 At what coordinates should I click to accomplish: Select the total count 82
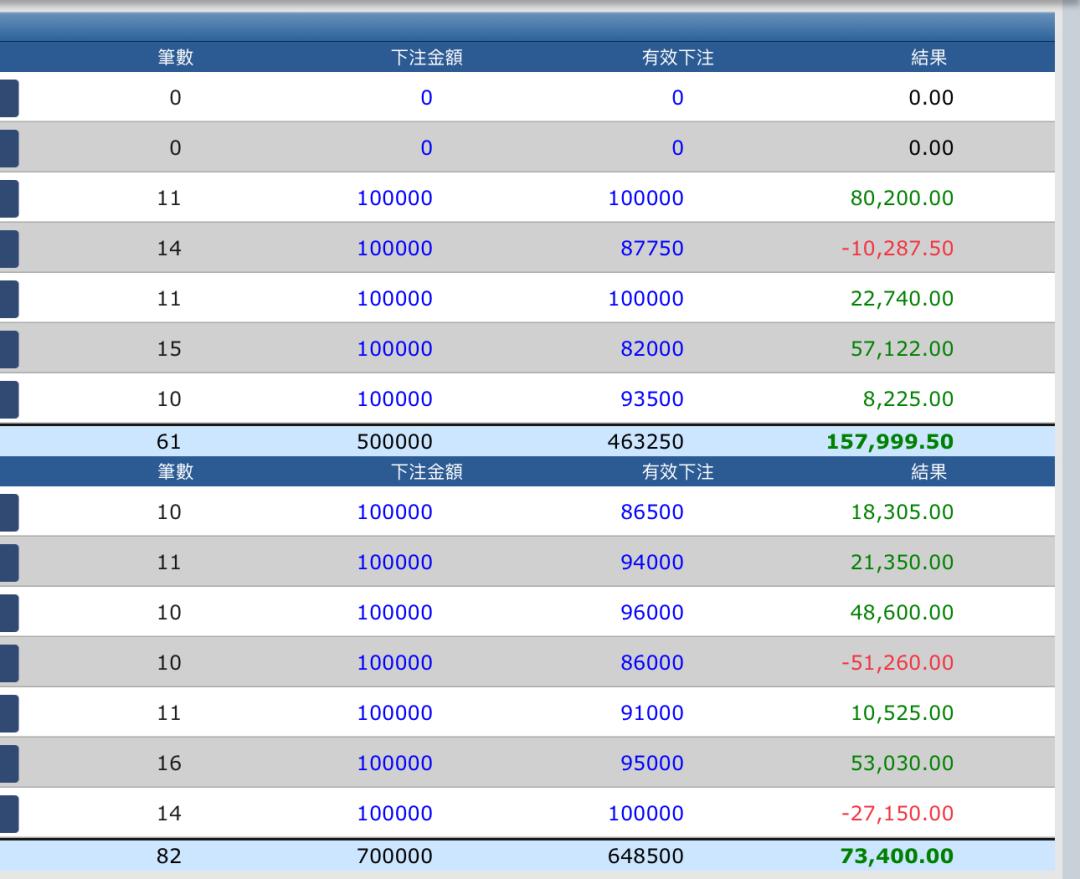(x=169, y=856)
